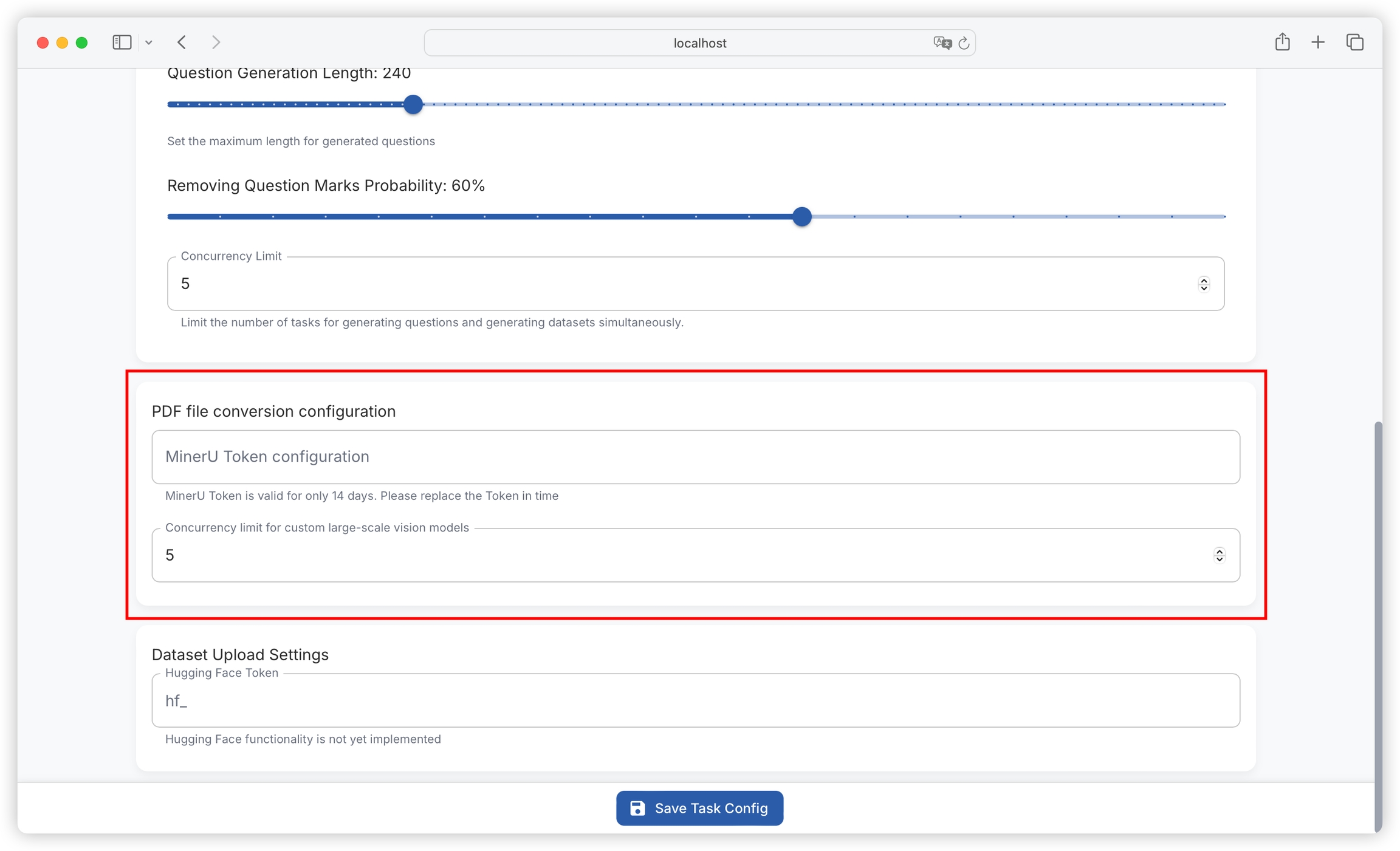This screenshot has width=1400, height=851.
Task: Click the localhost address bar
Action: [x=699, y=43]
